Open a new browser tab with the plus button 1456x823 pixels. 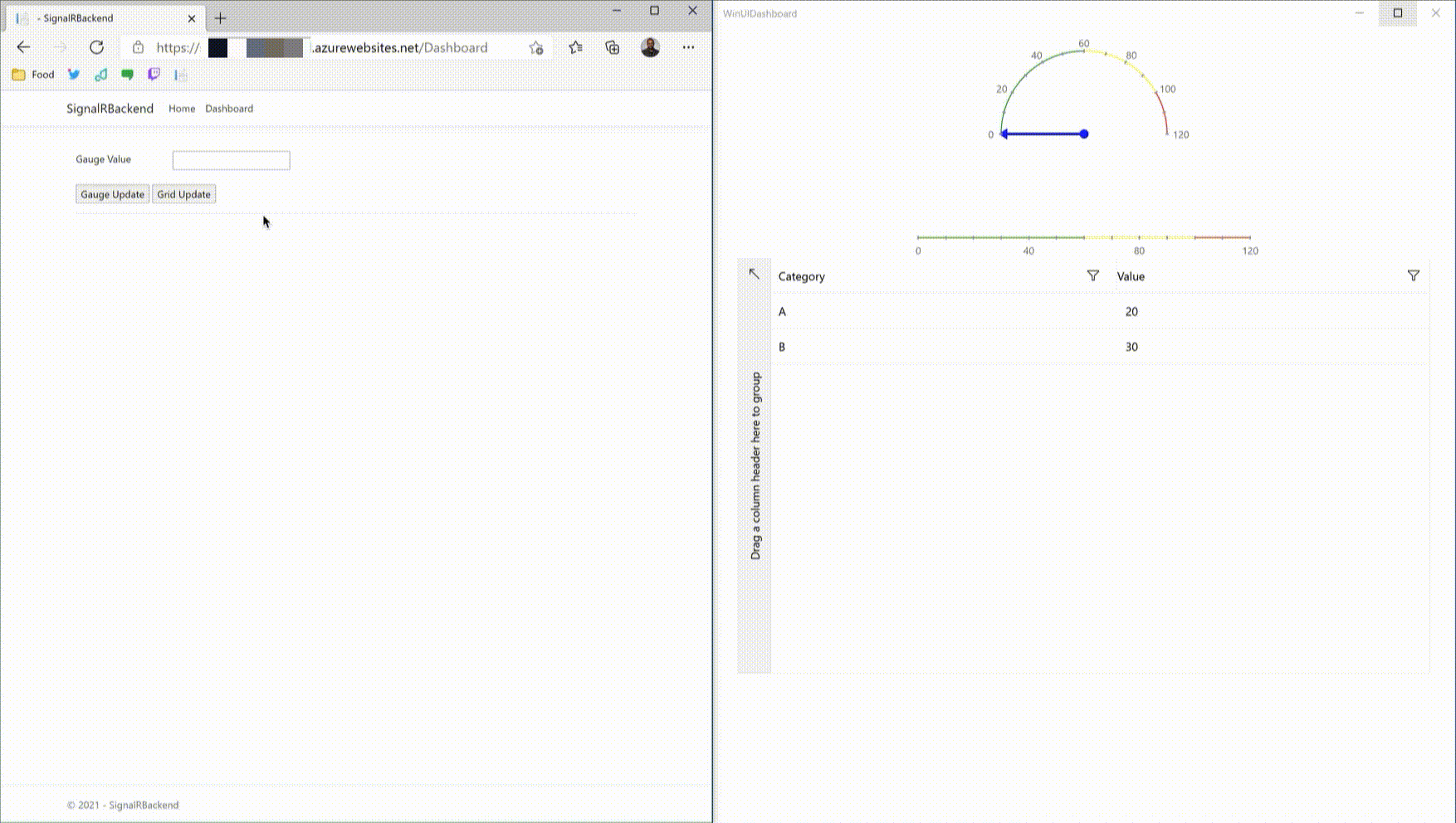click(219, 17)
